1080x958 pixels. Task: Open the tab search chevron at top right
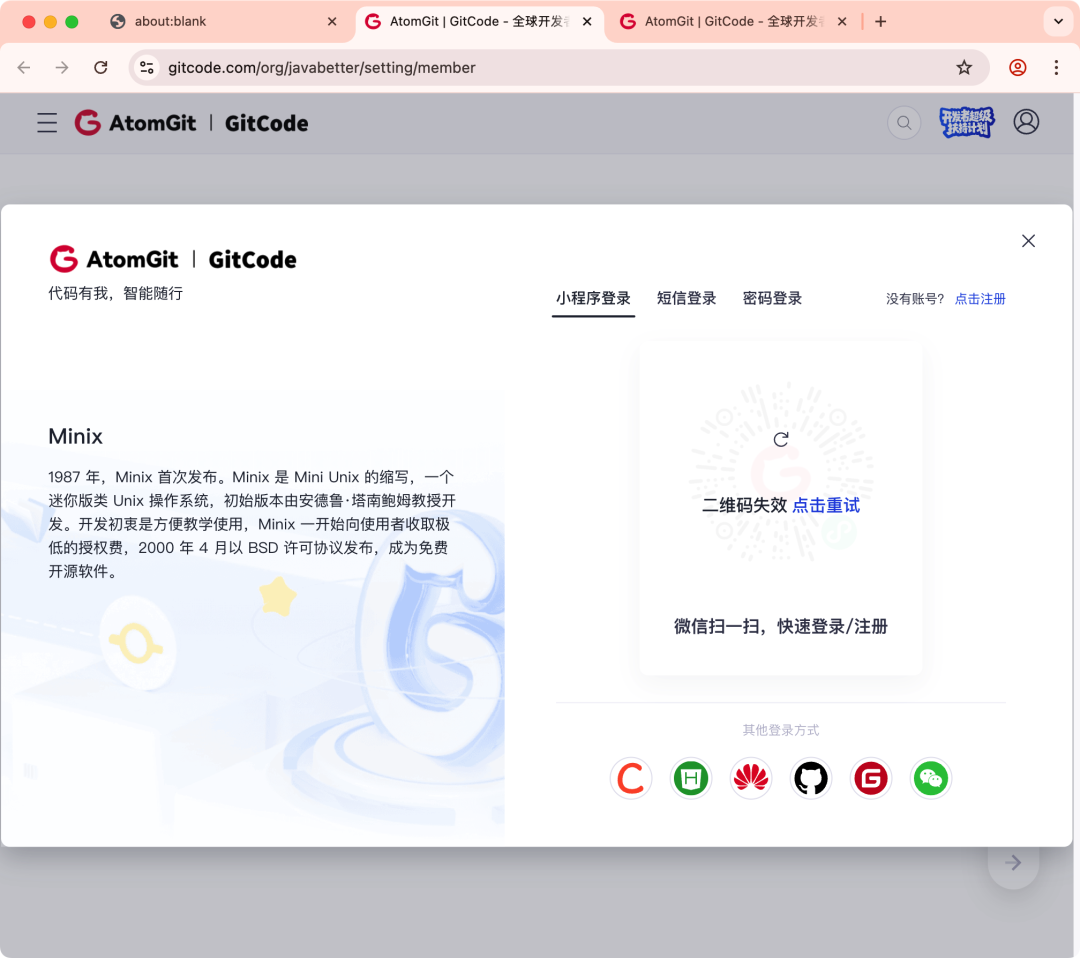1057,21
